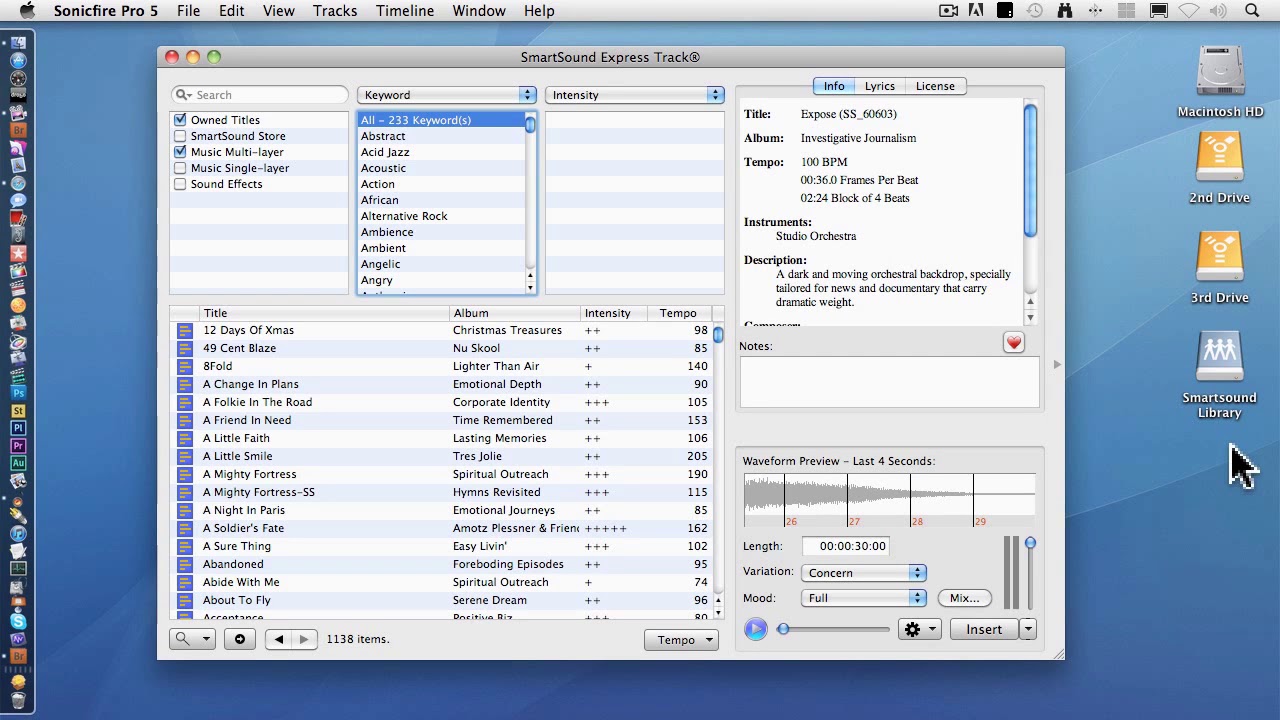The image size is (1280, 720).
Task: Click the track icon beside Abandoned
Action: coord(184,564)
